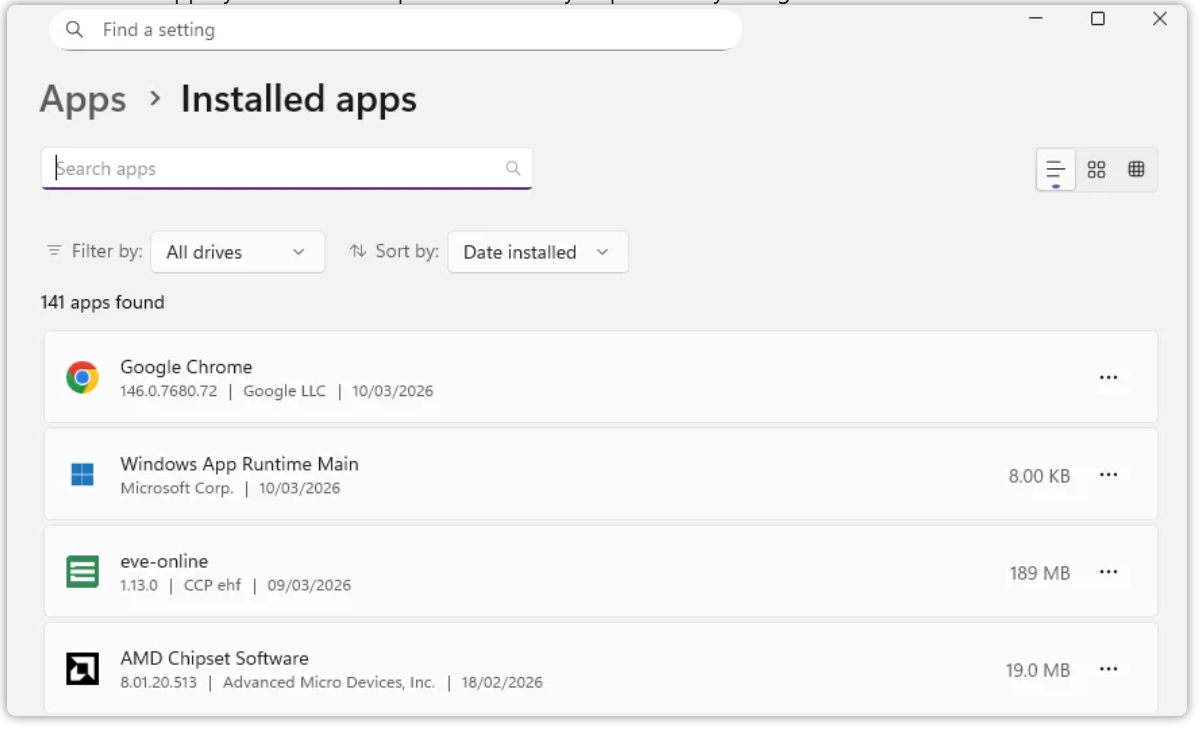Open more options for Windows App Runtime Main
1200x732 pixels.
pos(1108,475)
